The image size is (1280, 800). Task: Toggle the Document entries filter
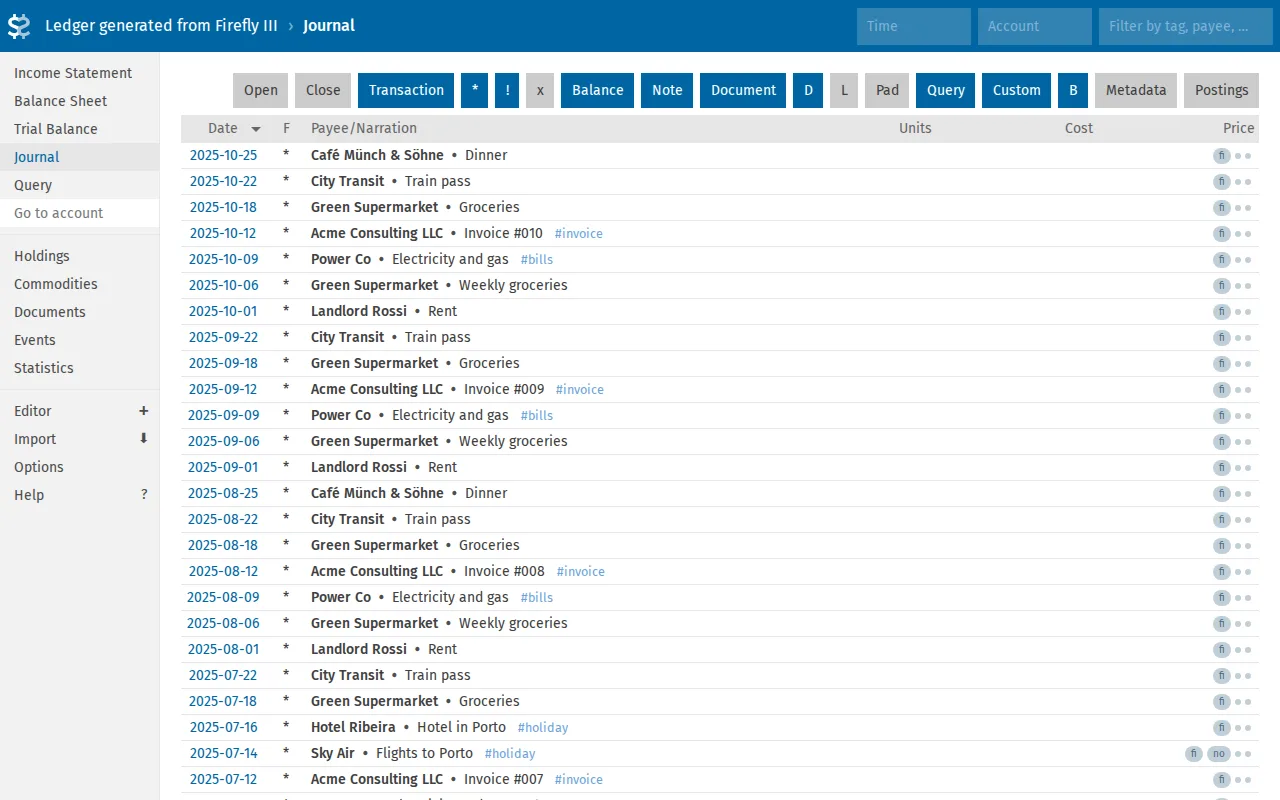click(743, 90)
